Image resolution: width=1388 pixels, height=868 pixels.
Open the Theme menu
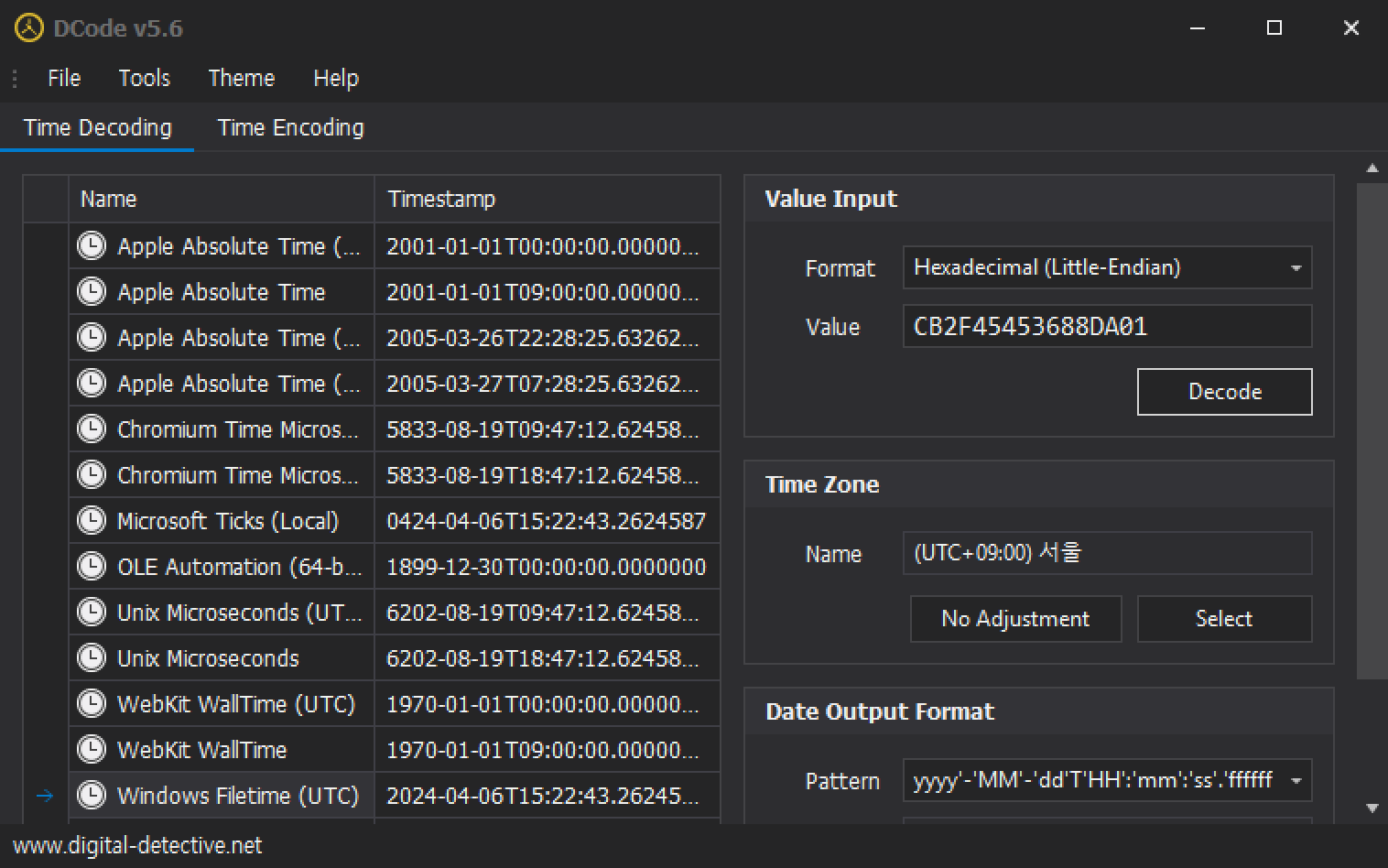click(x=242, y=78)
